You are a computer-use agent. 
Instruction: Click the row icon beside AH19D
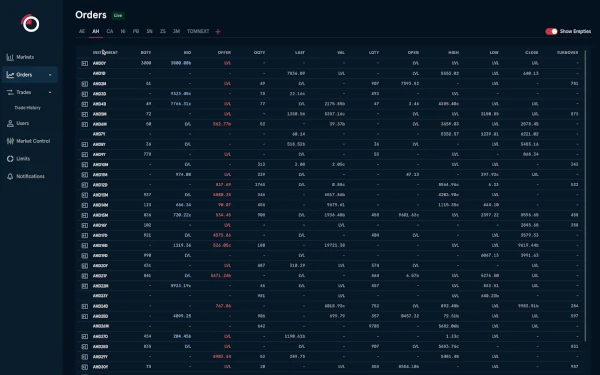click(85, 256)
